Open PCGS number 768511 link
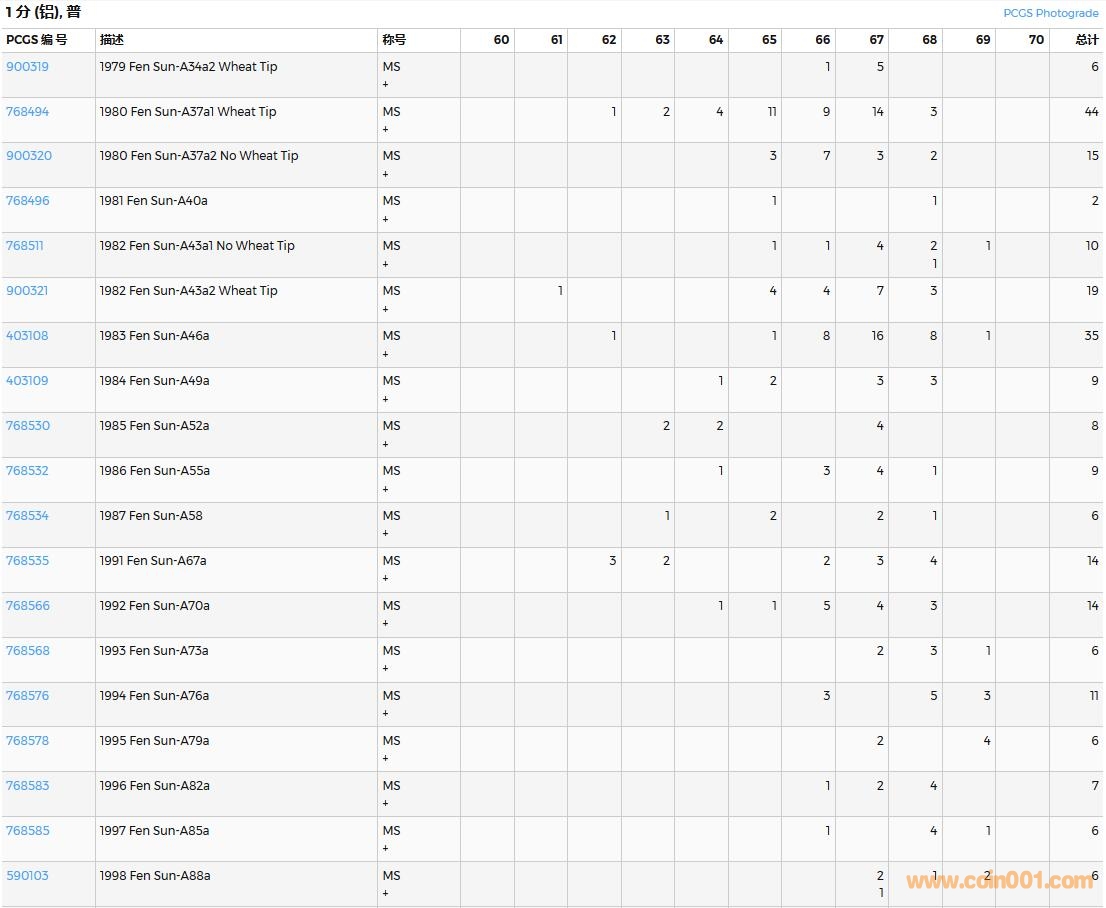The height and width of the screenshot is (908, 1106). (x=25, y=246)
